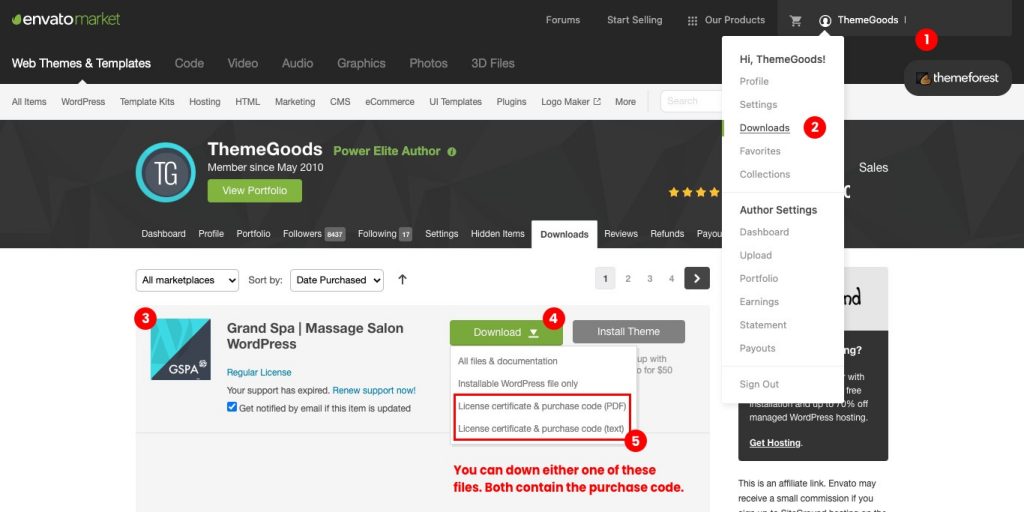Open the Hidden Items tab

[x=498, y=234]
